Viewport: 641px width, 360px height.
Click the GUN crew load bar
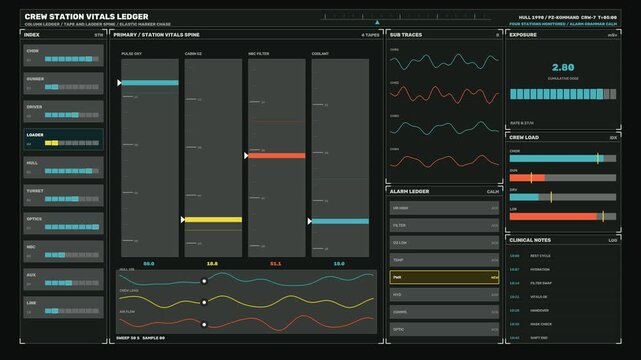[563, 178]
